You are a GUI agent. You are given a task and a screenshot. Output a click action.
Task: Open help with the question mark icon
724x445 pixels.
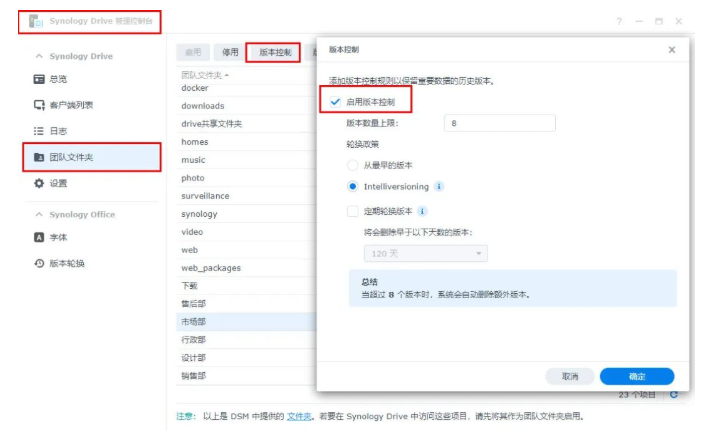pos(619,21)
